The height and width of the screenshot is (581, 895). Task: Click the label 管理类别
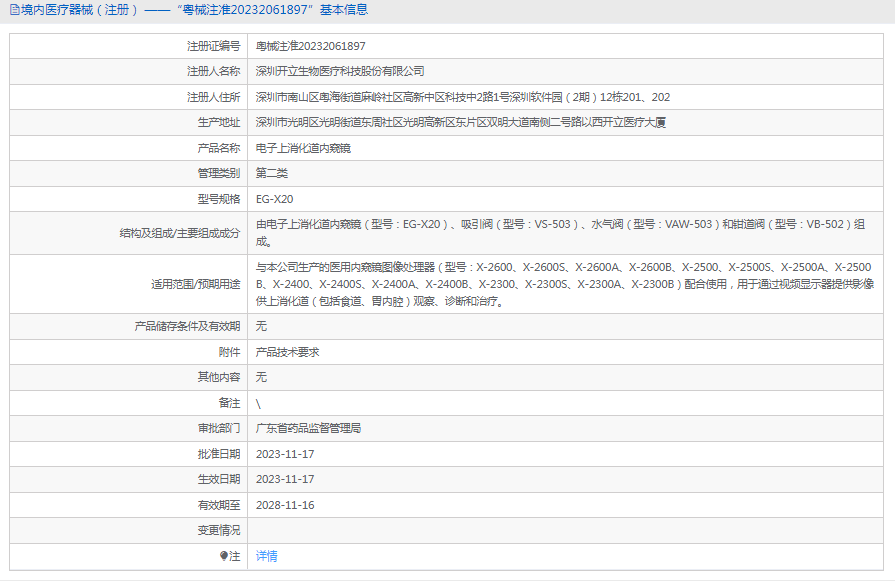click(219, 174)
